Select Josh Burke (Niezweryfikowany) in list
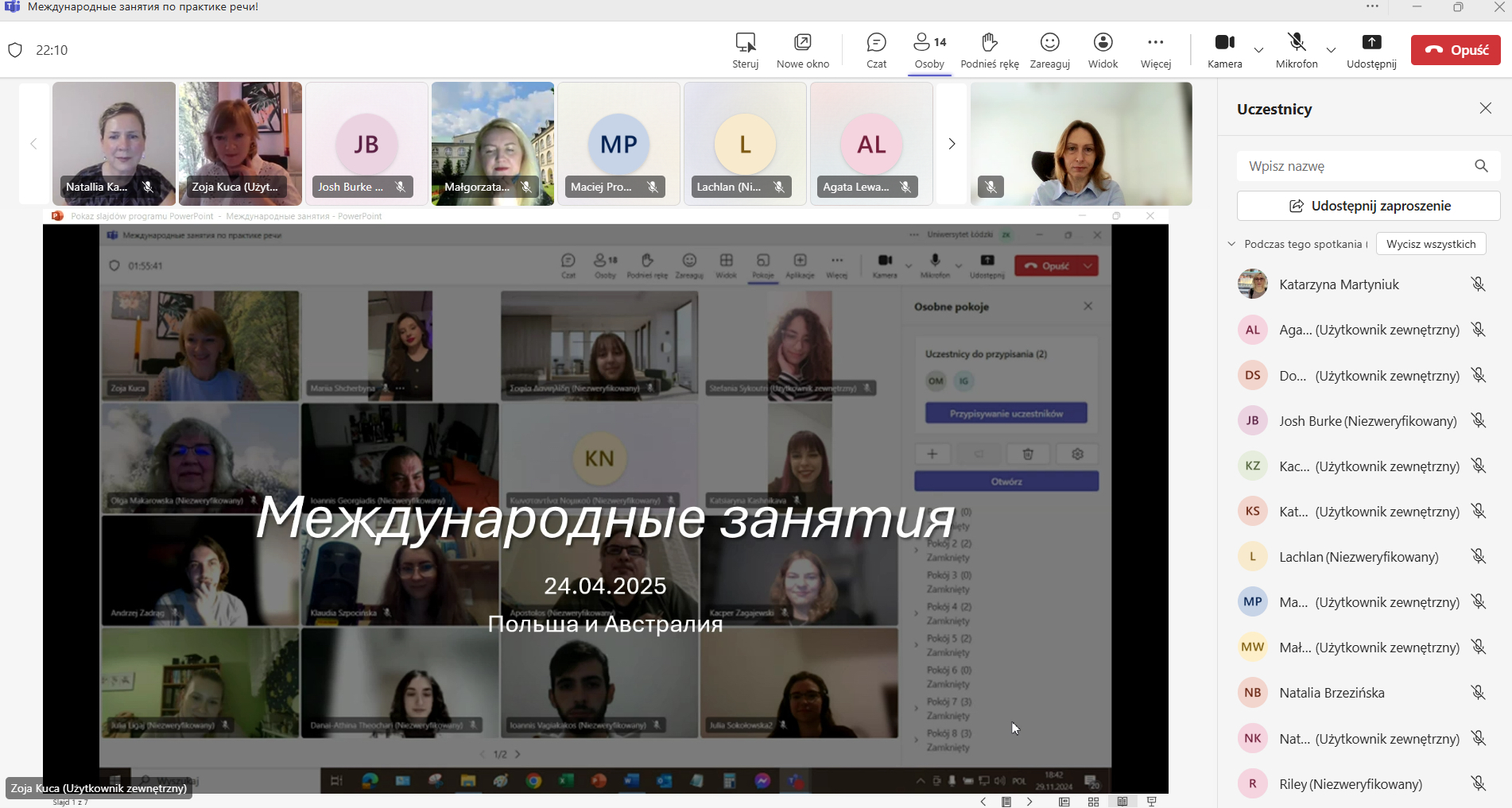The width and height of the screenshot is (1512, 808). [x=1363, y=421]
